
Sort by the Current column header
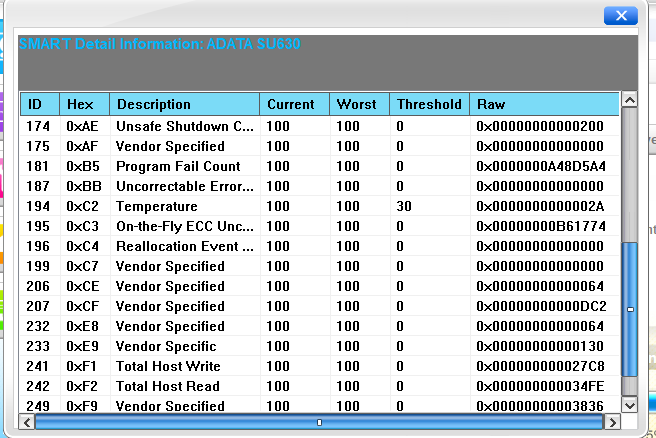[x=295, y=104]
